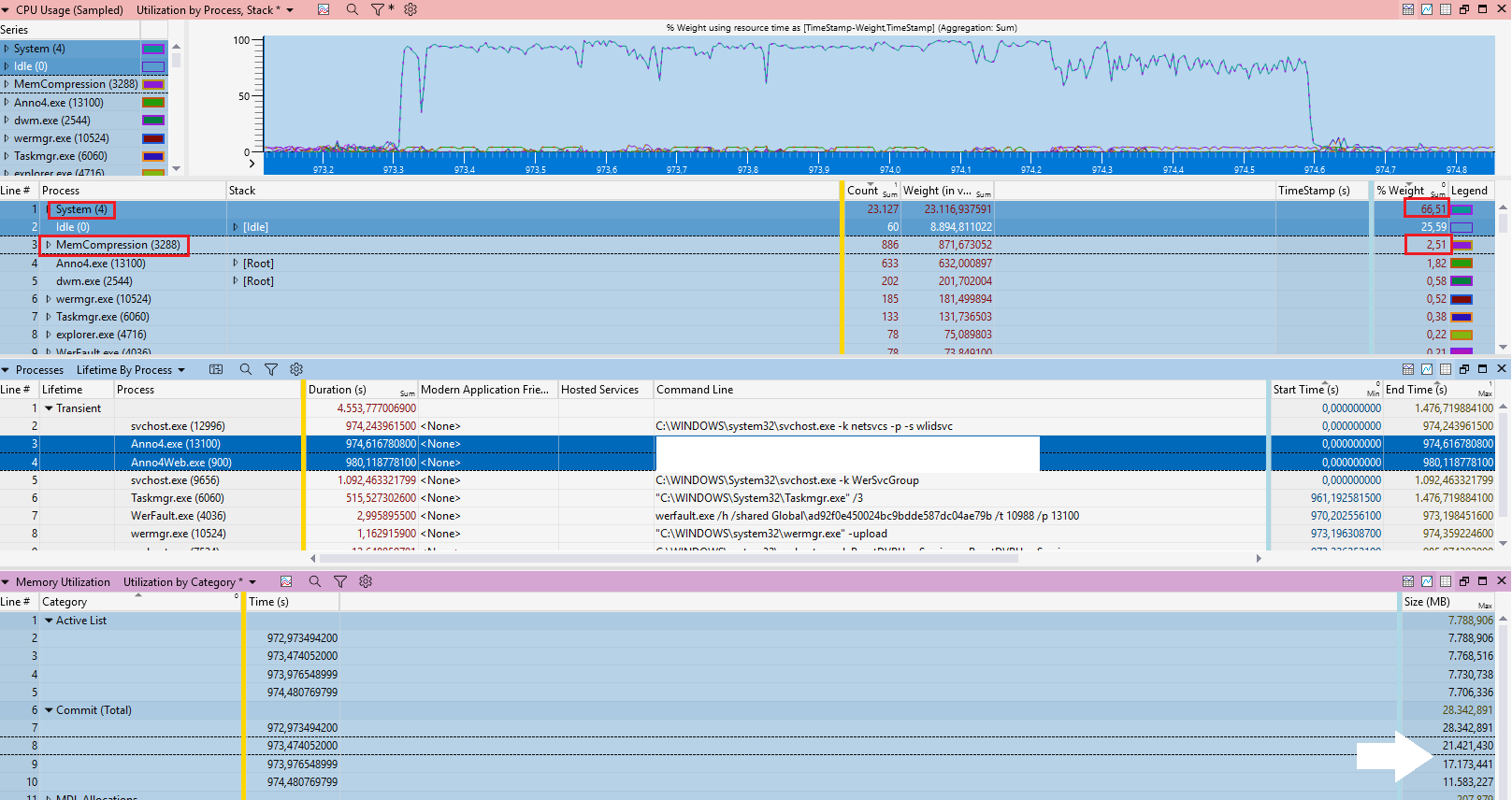Viewport: 1512px width, 800px height.
Task: Sort by % Weight column header
Action: pyautogui.click(x=1410, y=190)
